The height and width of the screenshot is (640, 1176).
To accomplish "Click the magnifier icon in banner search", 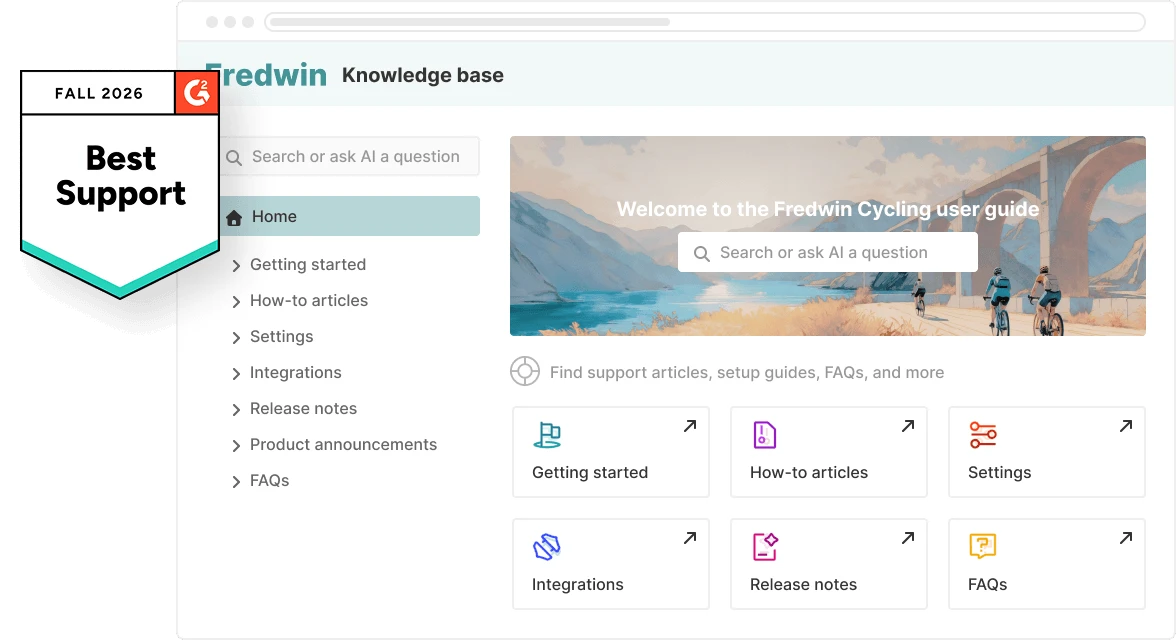I will (701, 254).
